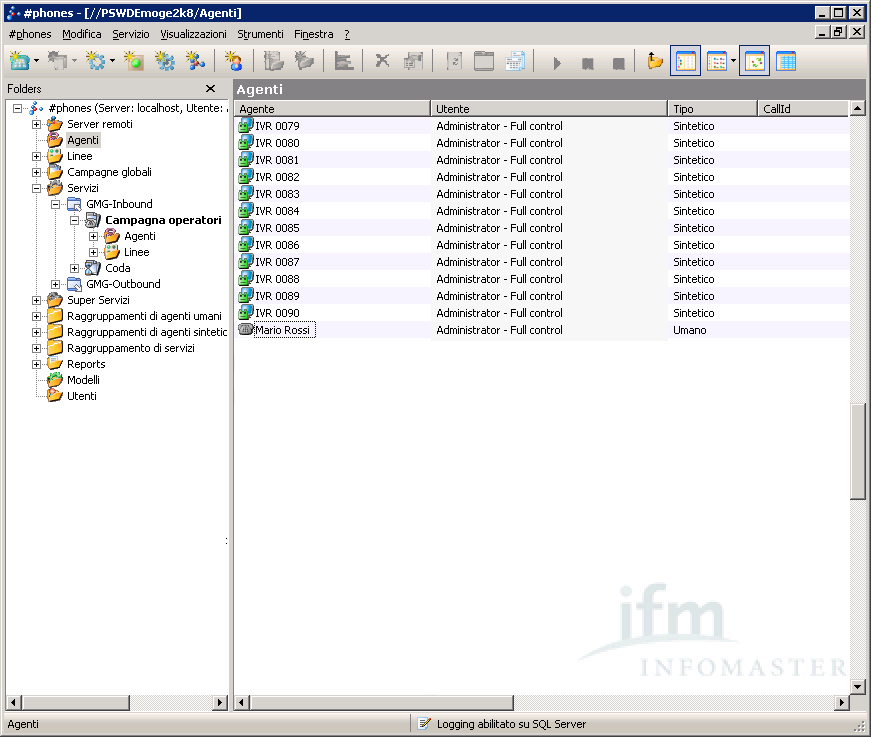The image size is (871, 737).
Task: Click the new double-gear toolbar icon
Action: (x=164, y=61)
